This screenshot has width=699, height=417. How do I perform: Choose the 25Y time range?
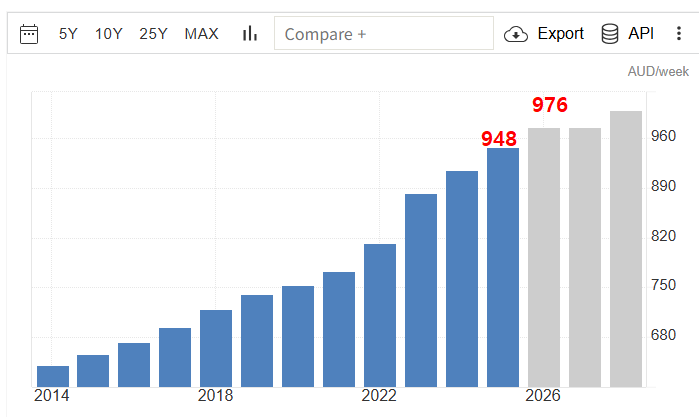click(x=153, y=34)
